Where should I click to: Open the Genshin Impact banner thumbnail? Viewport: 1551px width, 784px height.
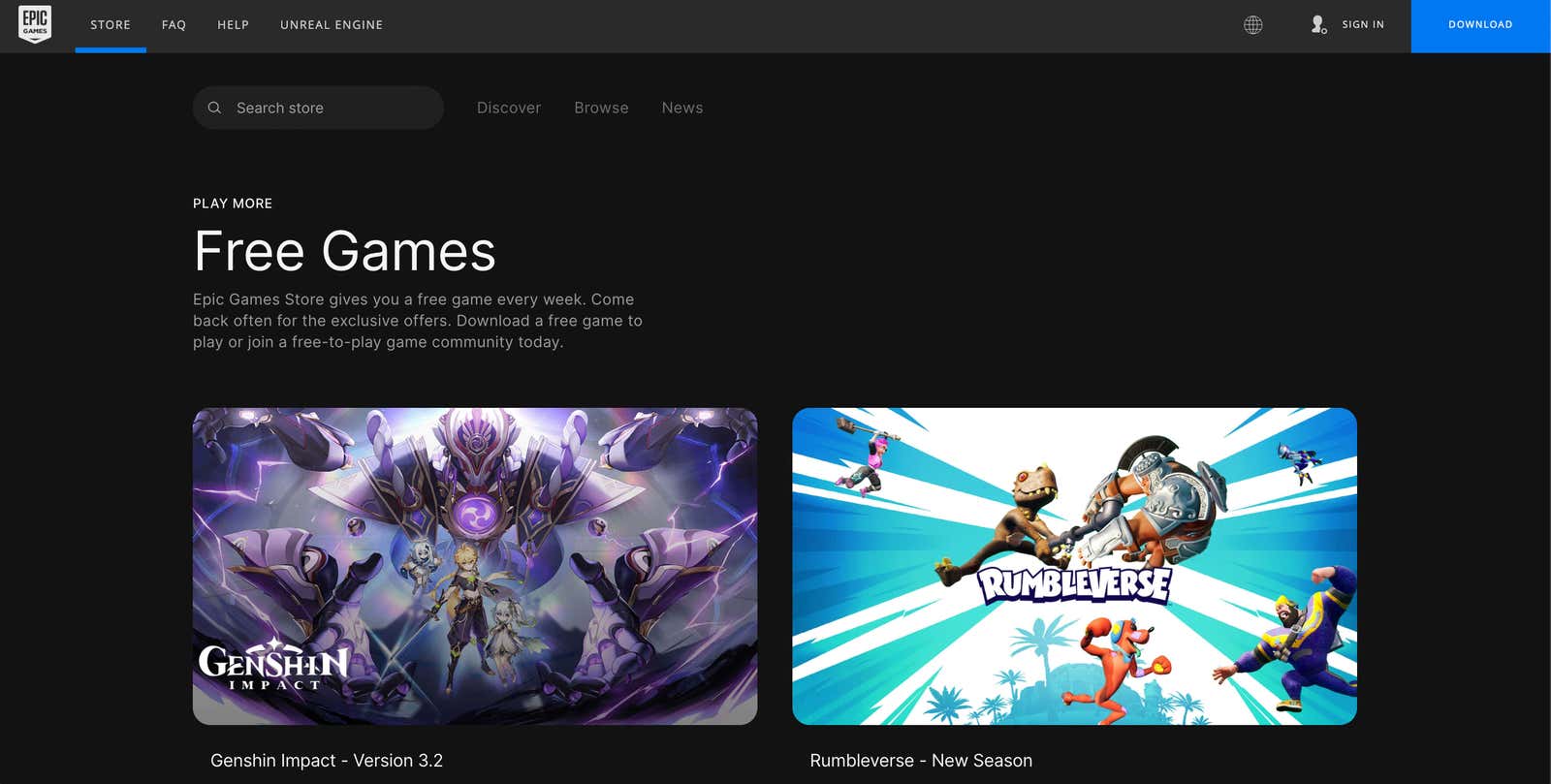pyautogui.click(x=475, y=566)
